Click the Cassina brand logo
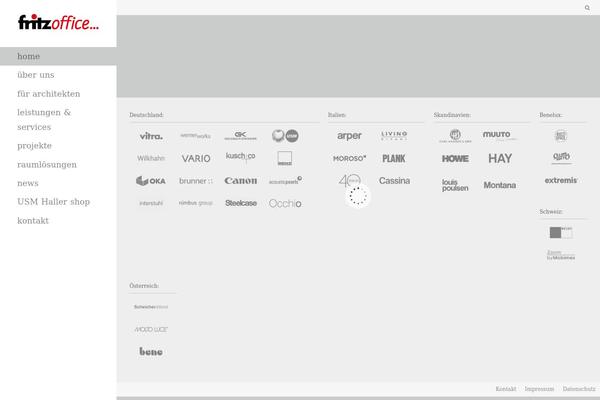The height and width of the screenshot is (400, 600). coord(394,181)
